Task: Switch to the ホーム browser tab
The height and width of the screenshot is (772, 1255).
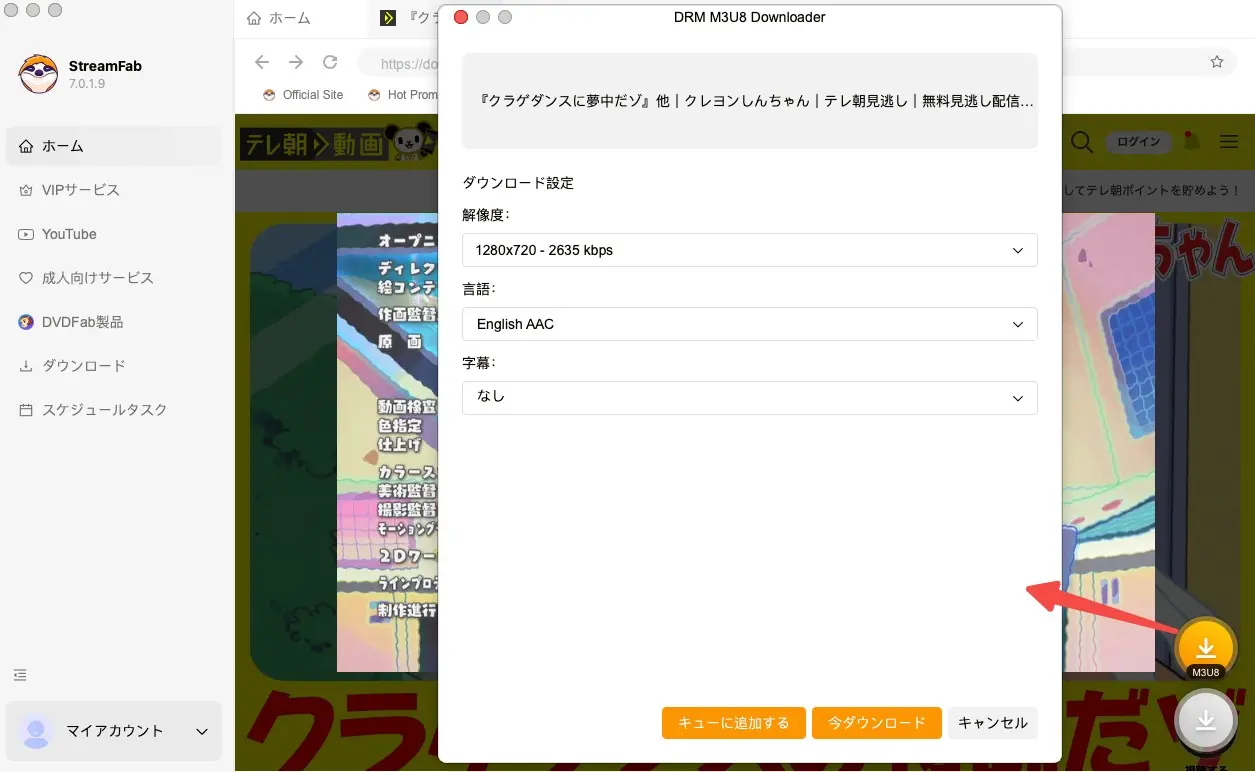Action: (x=279, y=18)
